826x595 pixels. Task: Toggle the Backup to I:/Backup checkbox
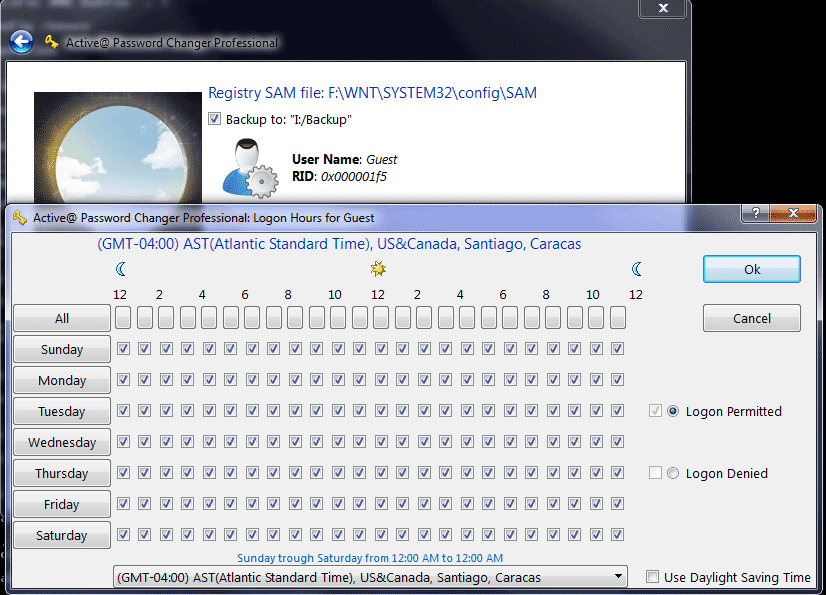[x=214, y=119]
